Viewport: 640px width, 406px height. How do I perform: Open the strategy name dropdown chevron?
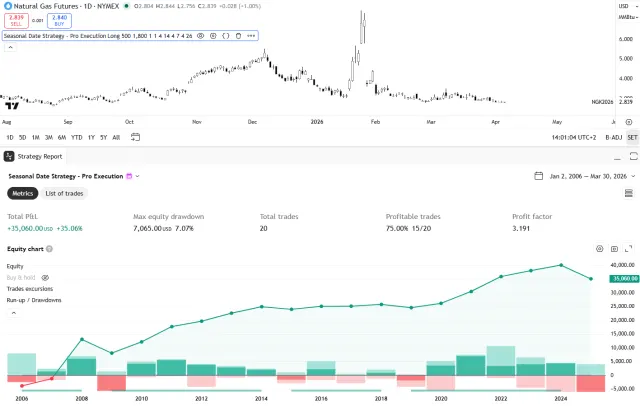(138, 176)
